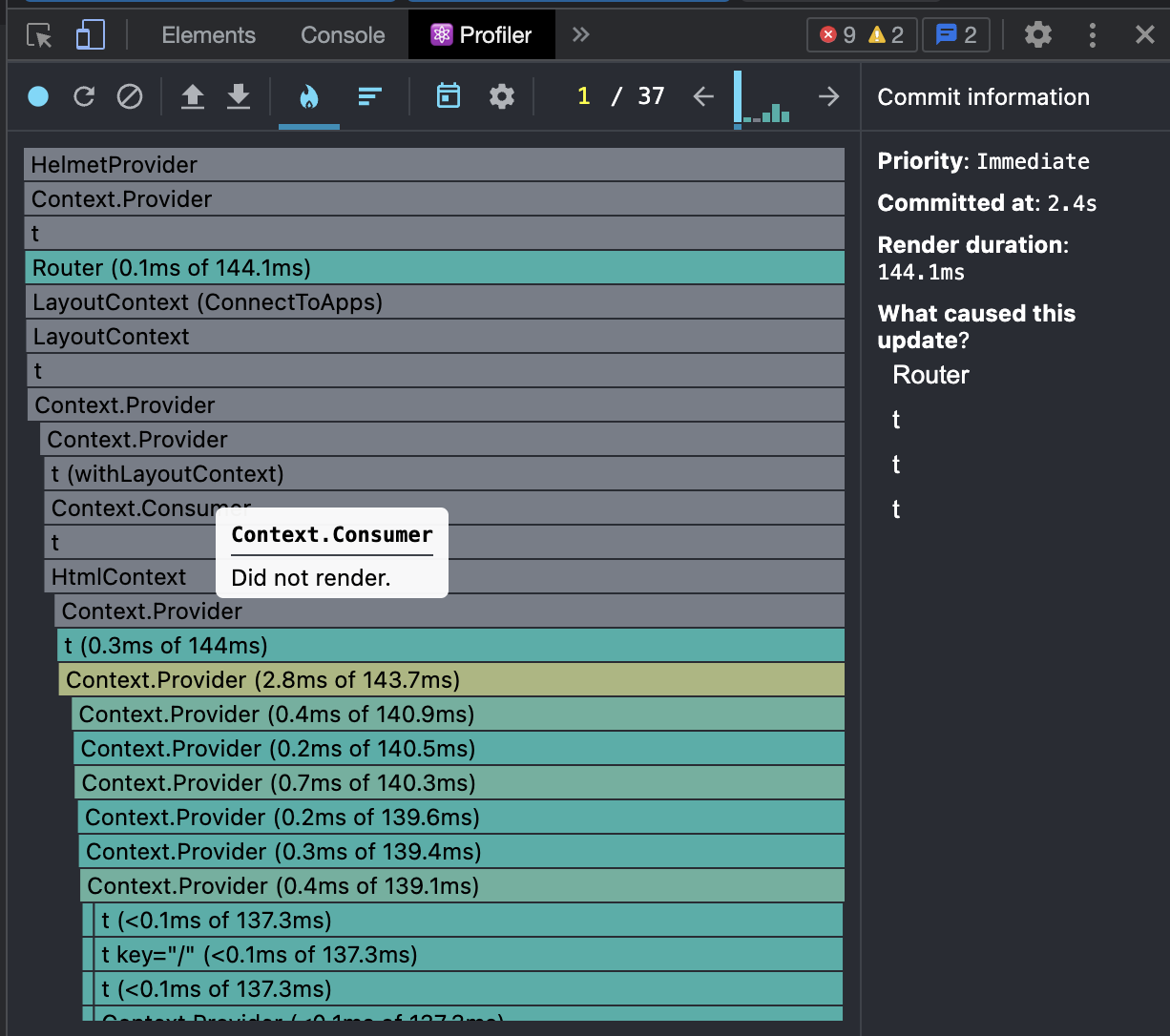
Task: Go to the next commit arrow
Action: 828,96
